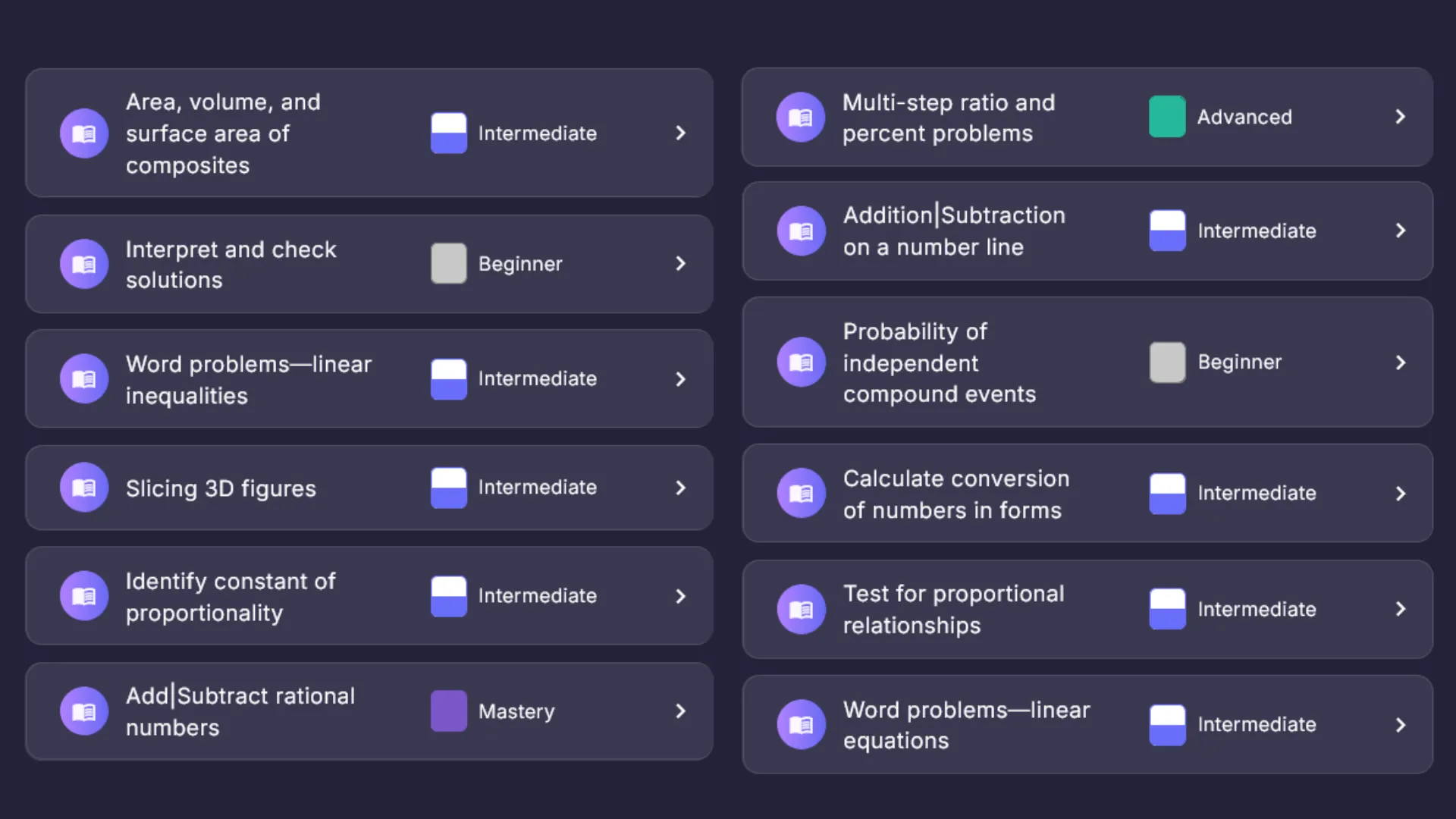This screenshot has width=1456, height=819.
Task: Open Multi-step ratio and percent problems title
Action: 948,118
